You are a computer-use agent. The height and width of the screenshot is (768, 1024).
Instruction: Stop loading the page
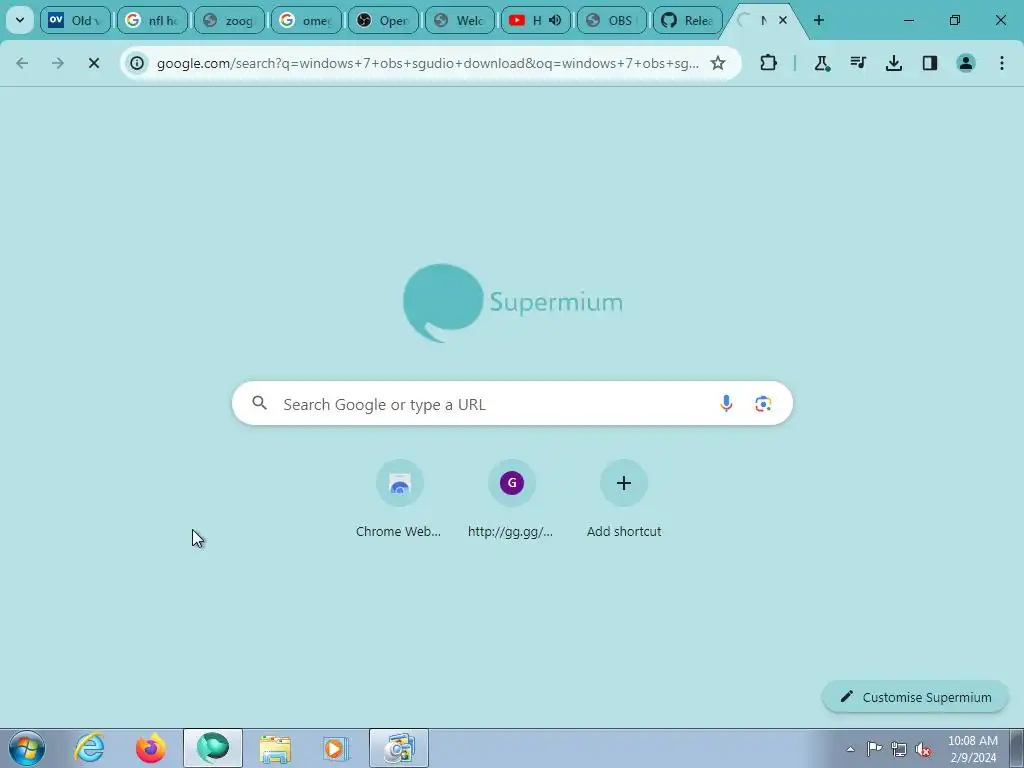pyautogui.click(x=94, y=63)
